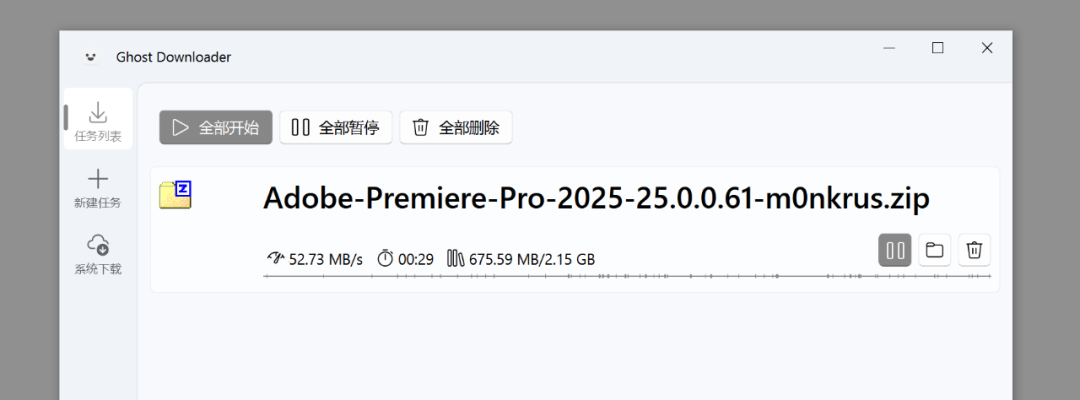Click the remaining time stopwatch icon
The image size is (1080, 400).
tap(385, 259)
